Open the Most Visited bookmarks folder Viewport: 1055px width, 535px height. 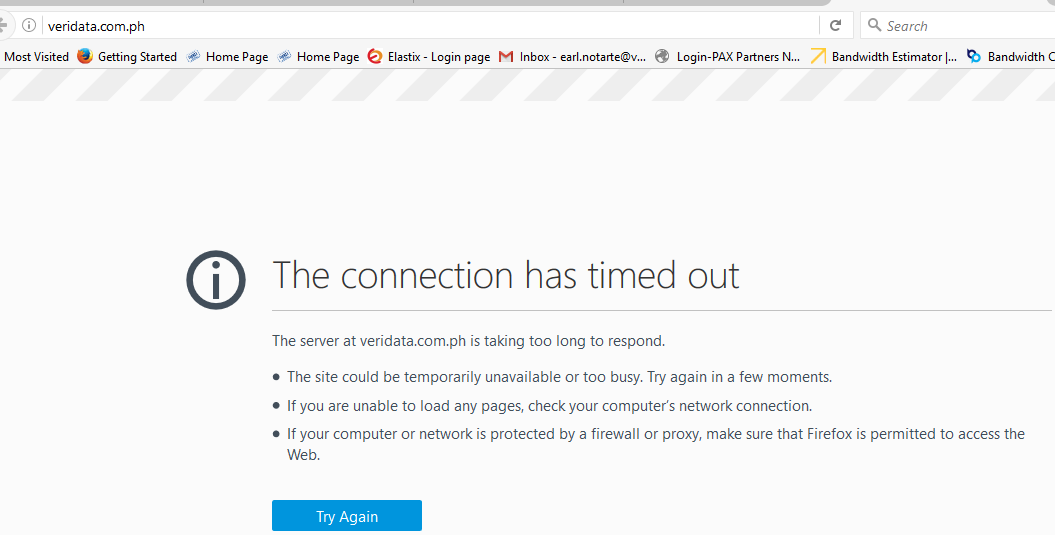pyautogui.click(x=36, y=57)
